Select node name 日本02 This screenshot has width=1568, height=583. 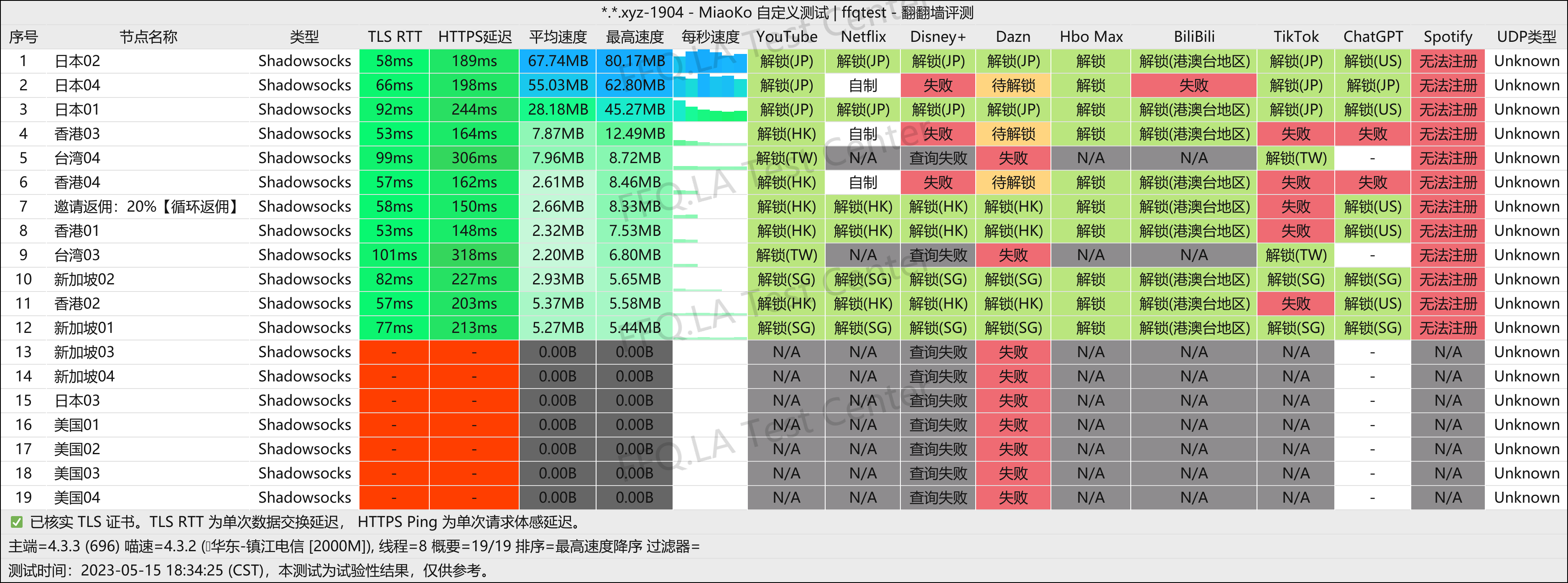click(76, 61)
